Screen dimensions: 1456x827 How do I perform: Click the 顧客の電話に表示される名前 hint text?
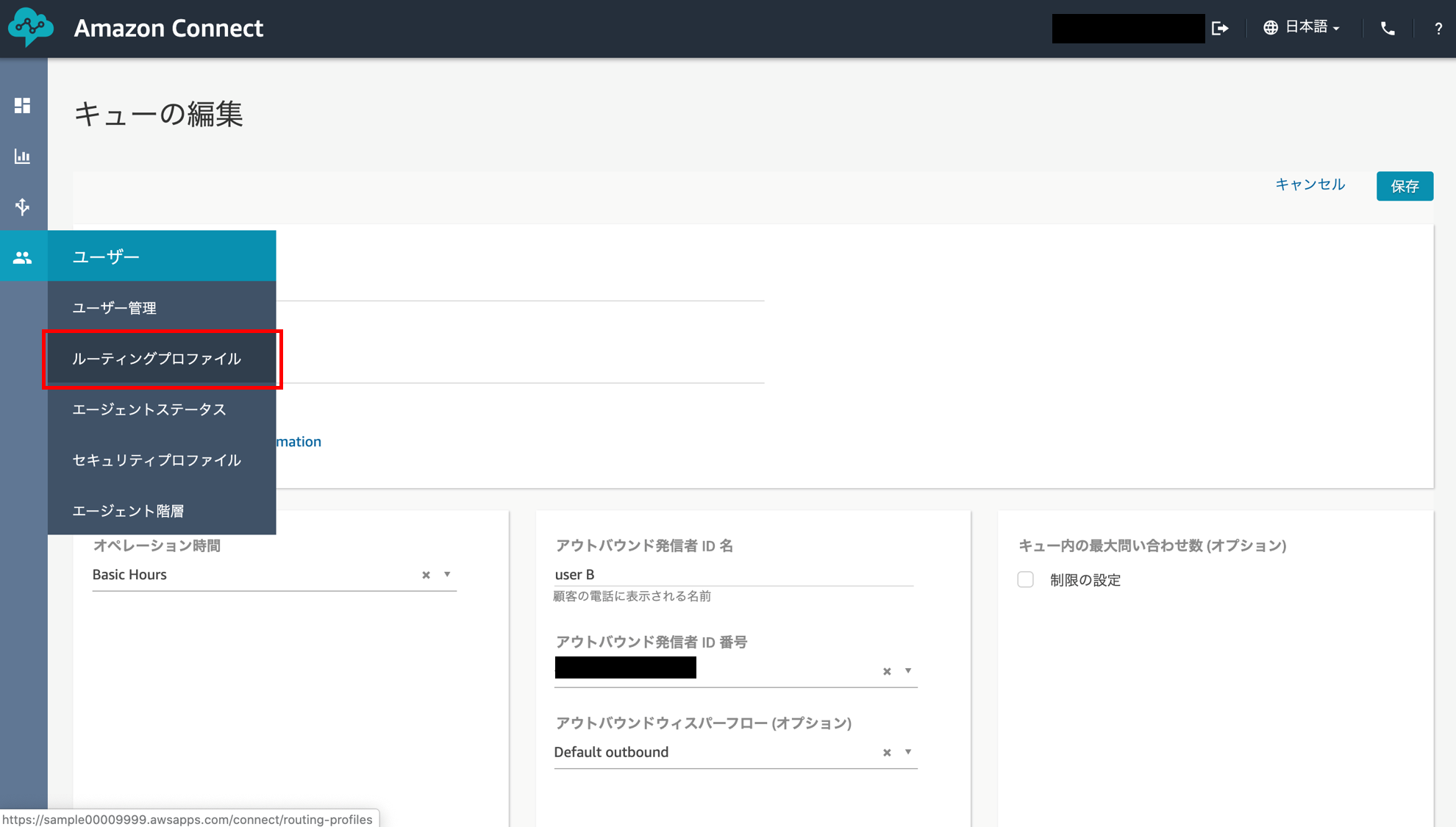(632, 596)
